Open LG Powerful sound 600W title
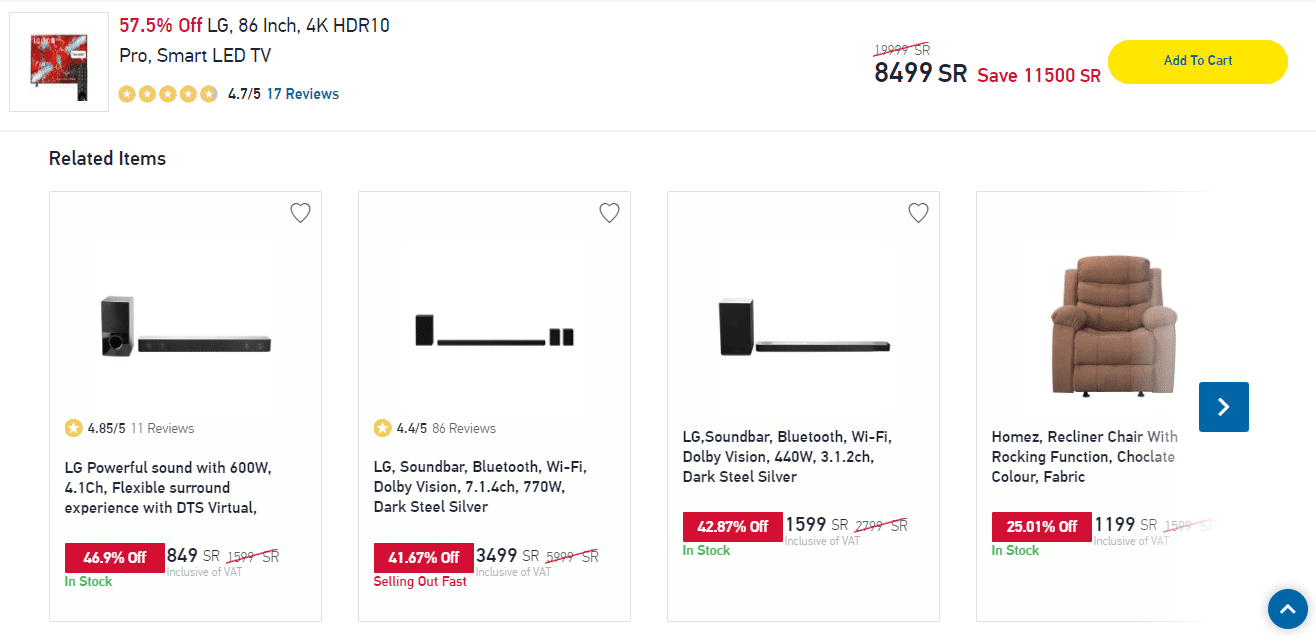Screen dimensions: 1316x639 click(x=168, y=488)
